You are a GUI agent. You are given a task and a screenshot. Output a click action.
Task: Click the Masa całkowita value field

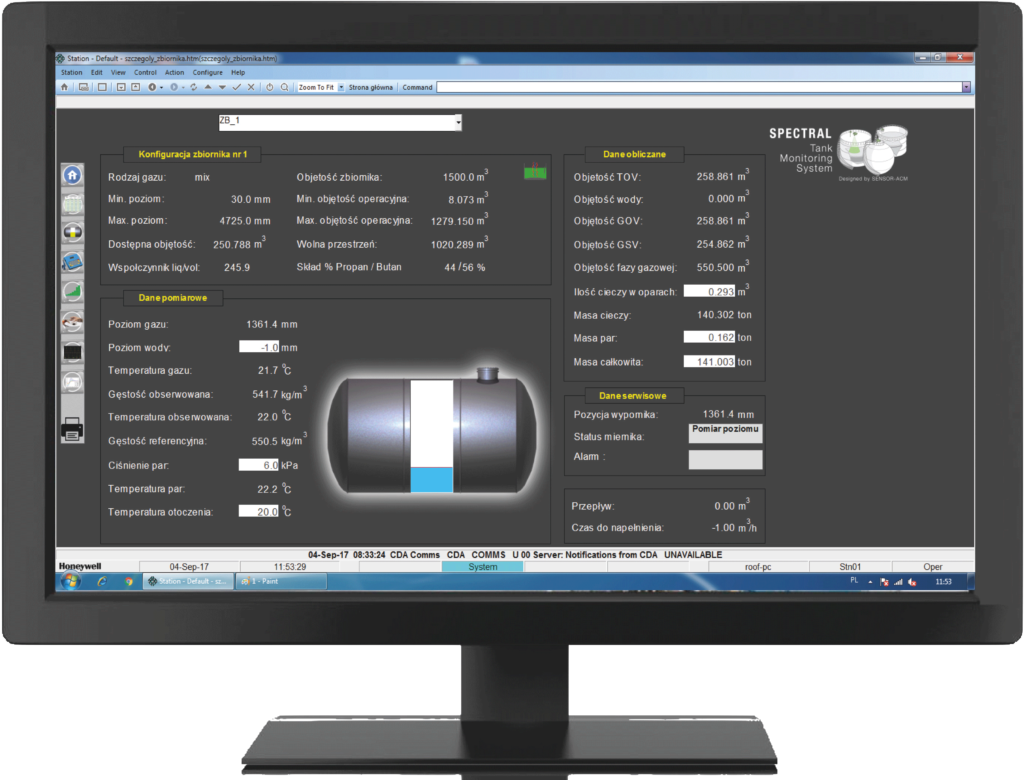tap(709, 361)
